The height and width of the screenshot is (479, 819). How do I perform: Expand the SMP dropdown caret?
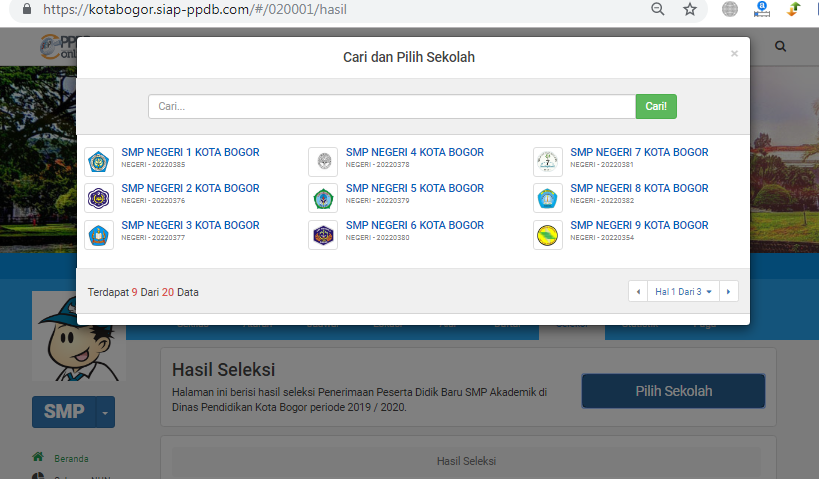[105, 412]
